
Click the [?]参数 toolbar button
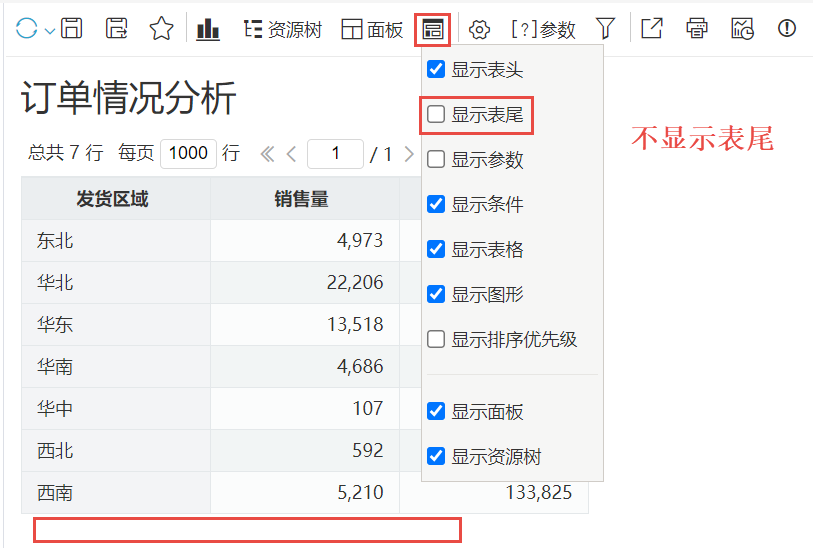(543, 30)
